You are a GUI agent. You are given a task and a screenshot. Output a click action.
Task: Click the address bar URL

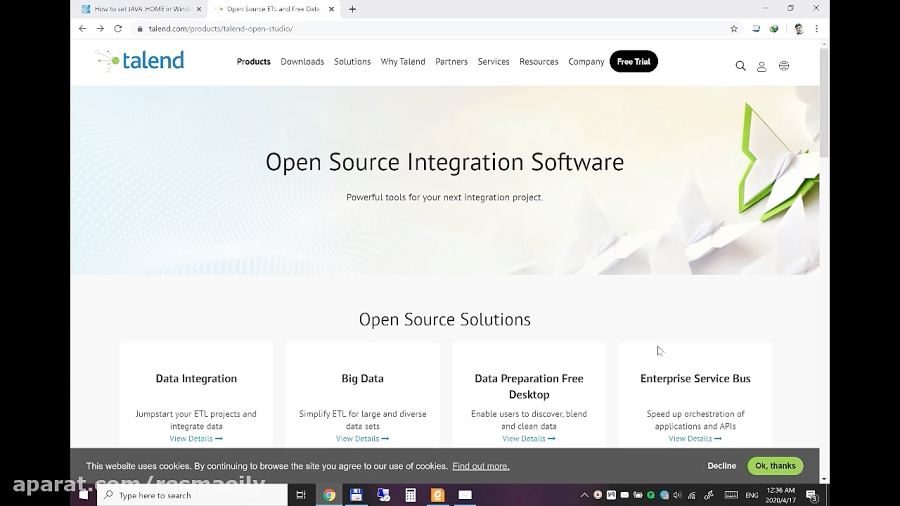click(220, 29)
